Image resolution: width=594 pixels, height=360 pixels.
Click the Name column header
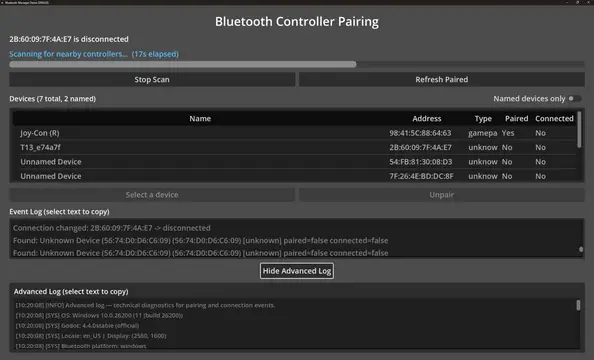200,119
